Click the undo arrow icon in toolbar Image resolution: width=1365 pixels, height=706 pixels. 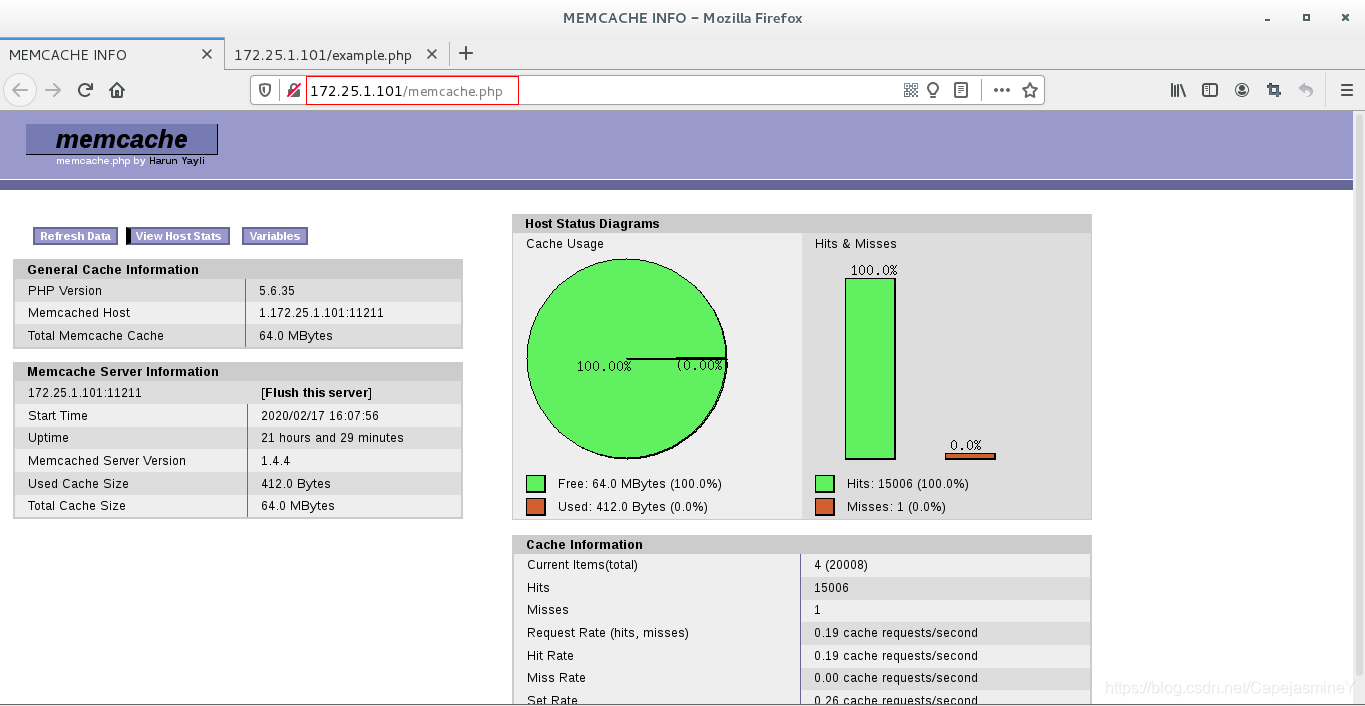1306,90
